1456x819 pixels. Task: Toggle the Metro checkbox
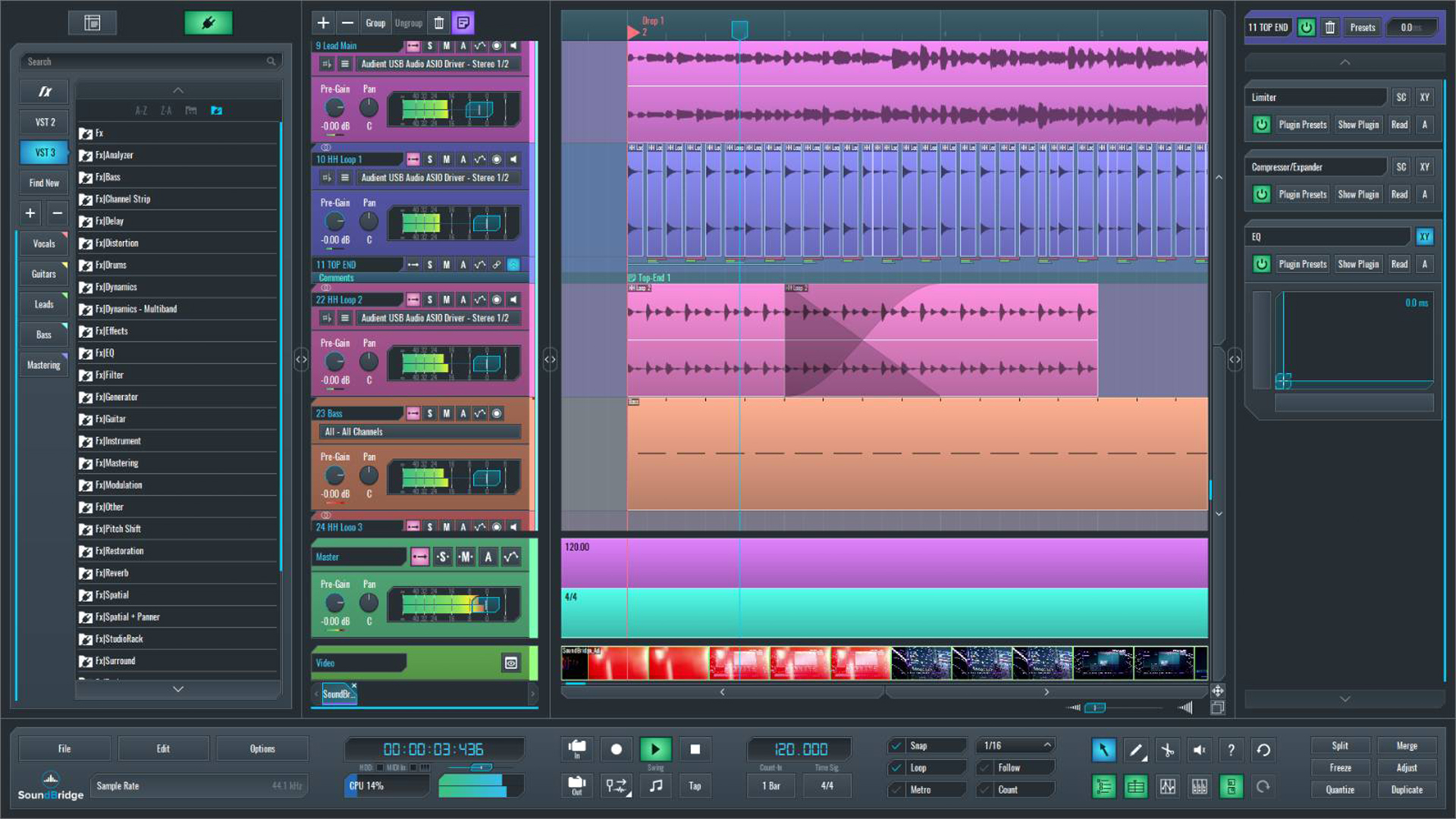(896, 789)
